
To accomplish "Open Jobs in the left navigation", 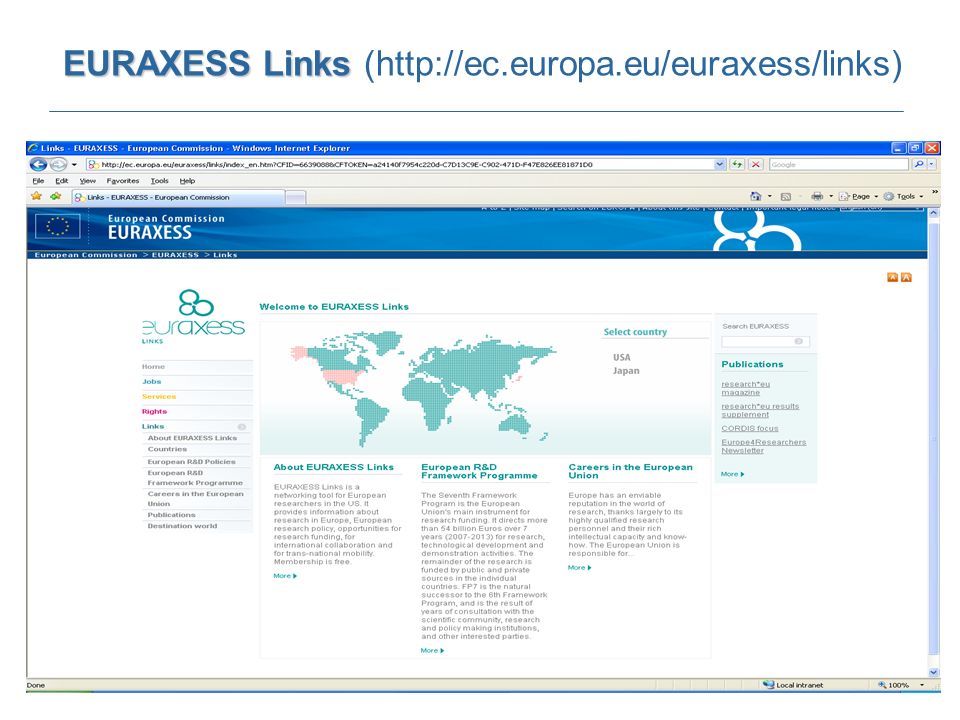I will pos(151,381).
